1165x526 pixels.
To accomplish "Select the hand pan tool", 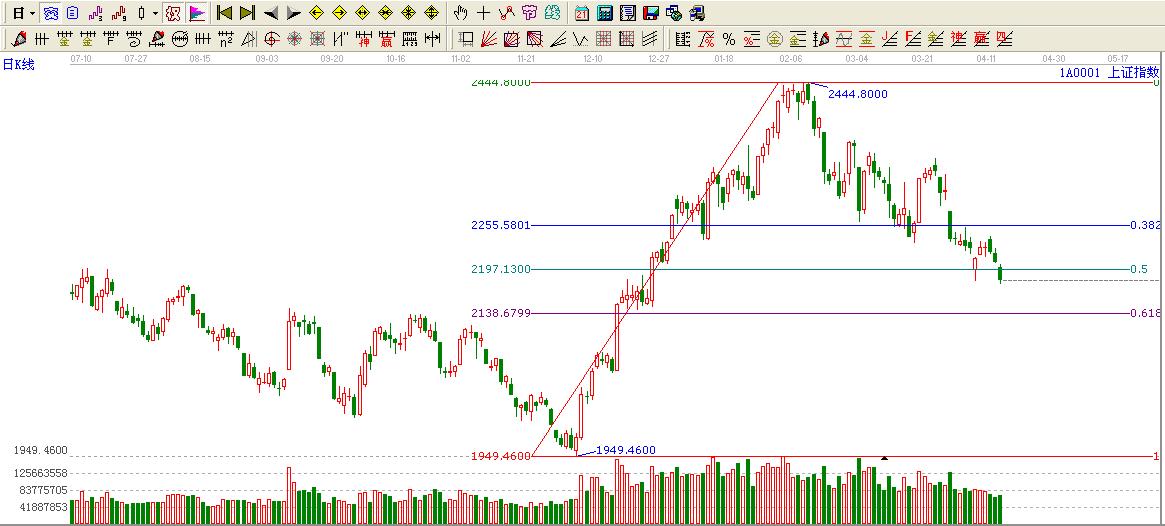I will (460, 13).
